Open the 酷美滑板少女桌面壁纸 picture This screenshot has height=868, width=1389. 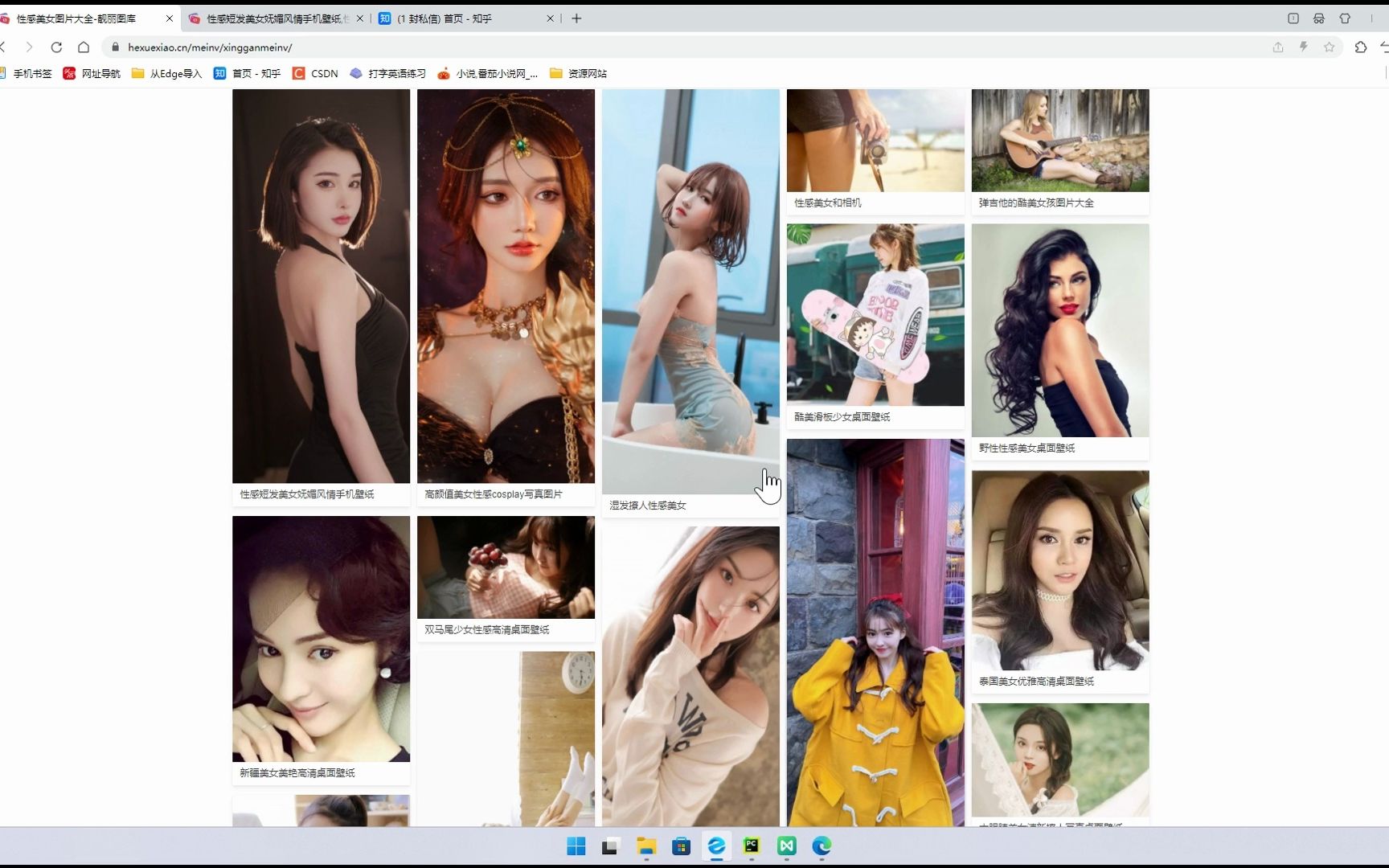click(x=875, y=314)
